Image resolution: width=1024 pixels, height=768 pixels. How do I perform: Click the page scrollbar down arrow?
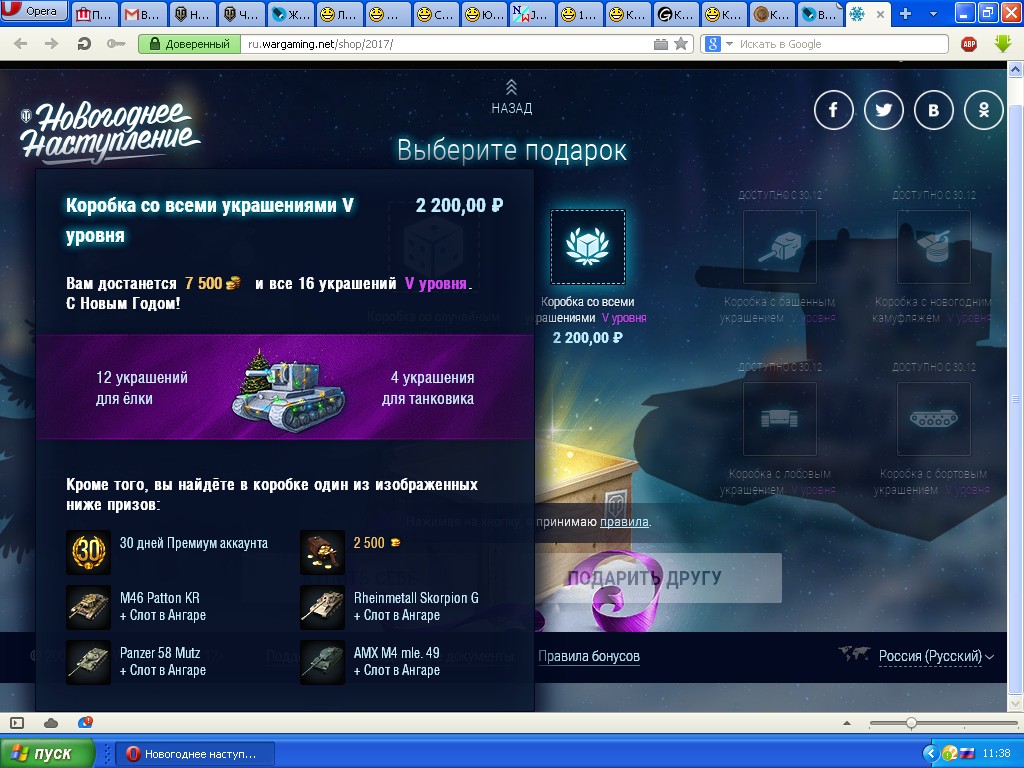coord(1016,703)
